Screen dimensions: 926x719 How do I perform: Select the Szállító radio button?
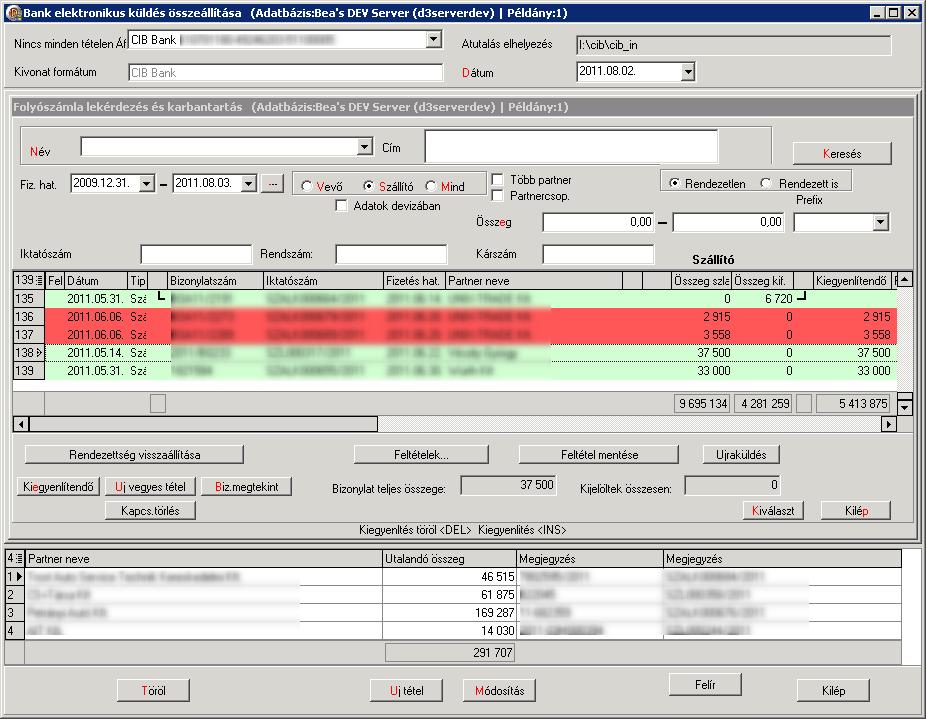[369, 186]
